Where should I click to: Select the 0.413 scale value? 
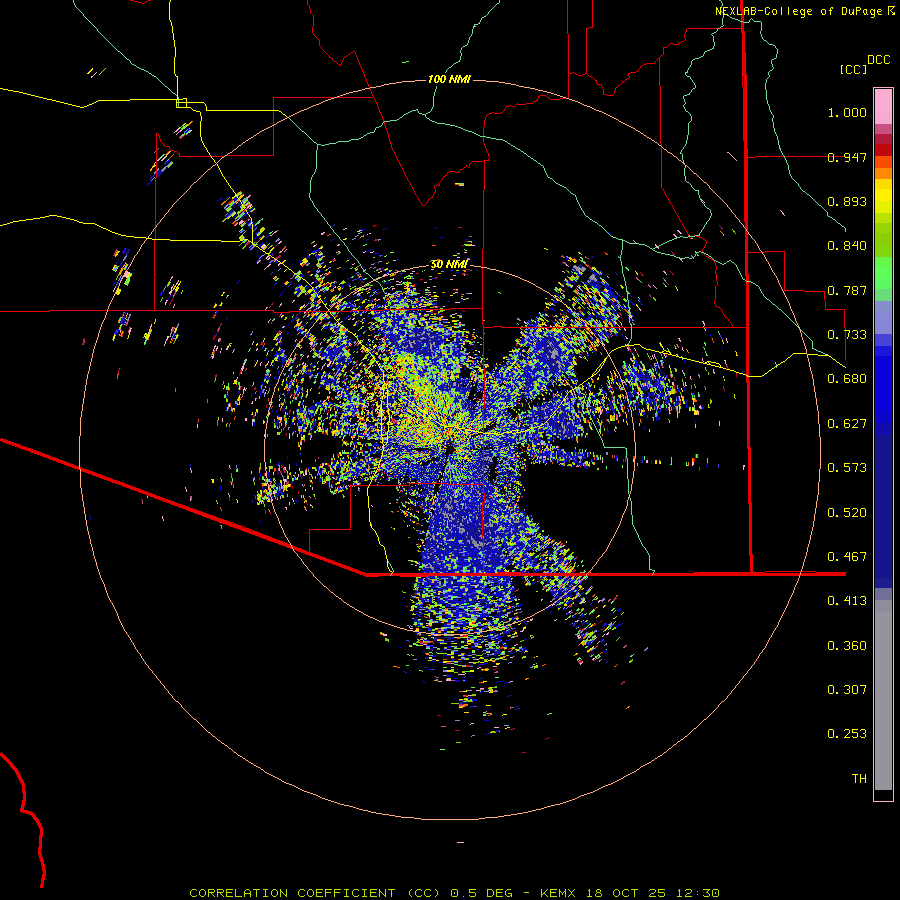coord(847,601)
